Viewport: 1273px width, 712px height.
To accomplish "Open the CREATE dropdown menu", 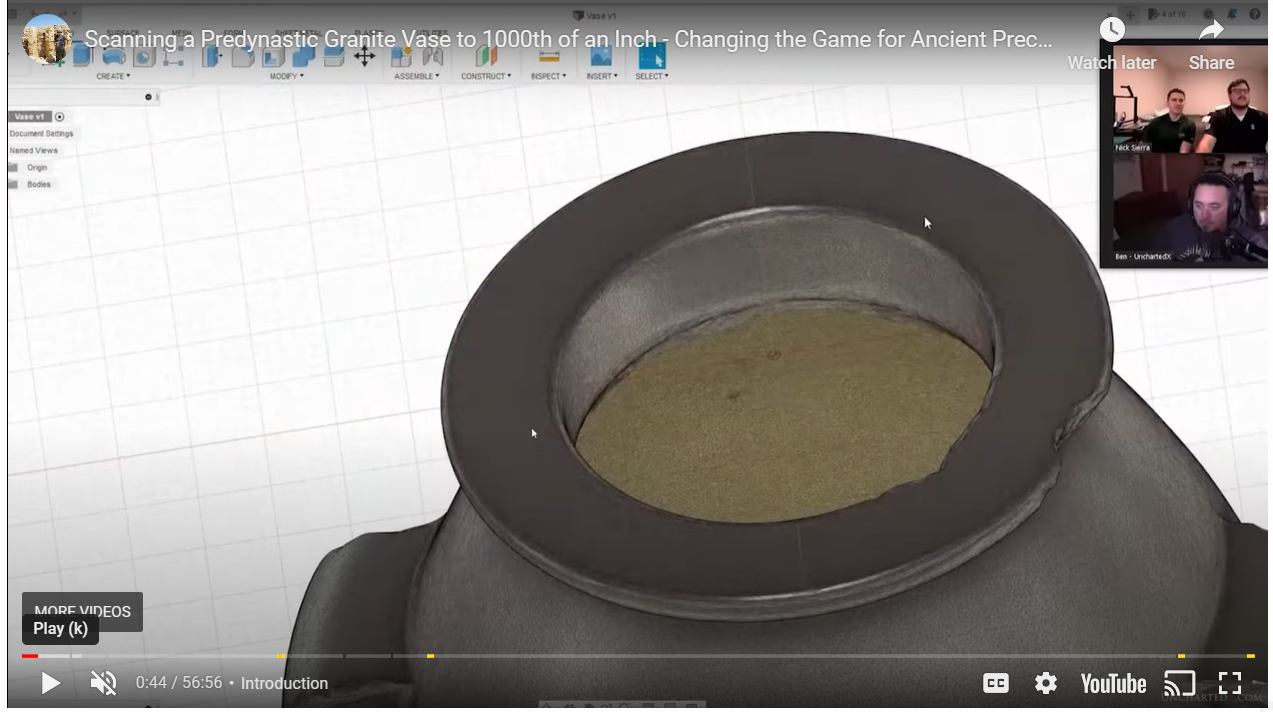I will tap(113, 76).
